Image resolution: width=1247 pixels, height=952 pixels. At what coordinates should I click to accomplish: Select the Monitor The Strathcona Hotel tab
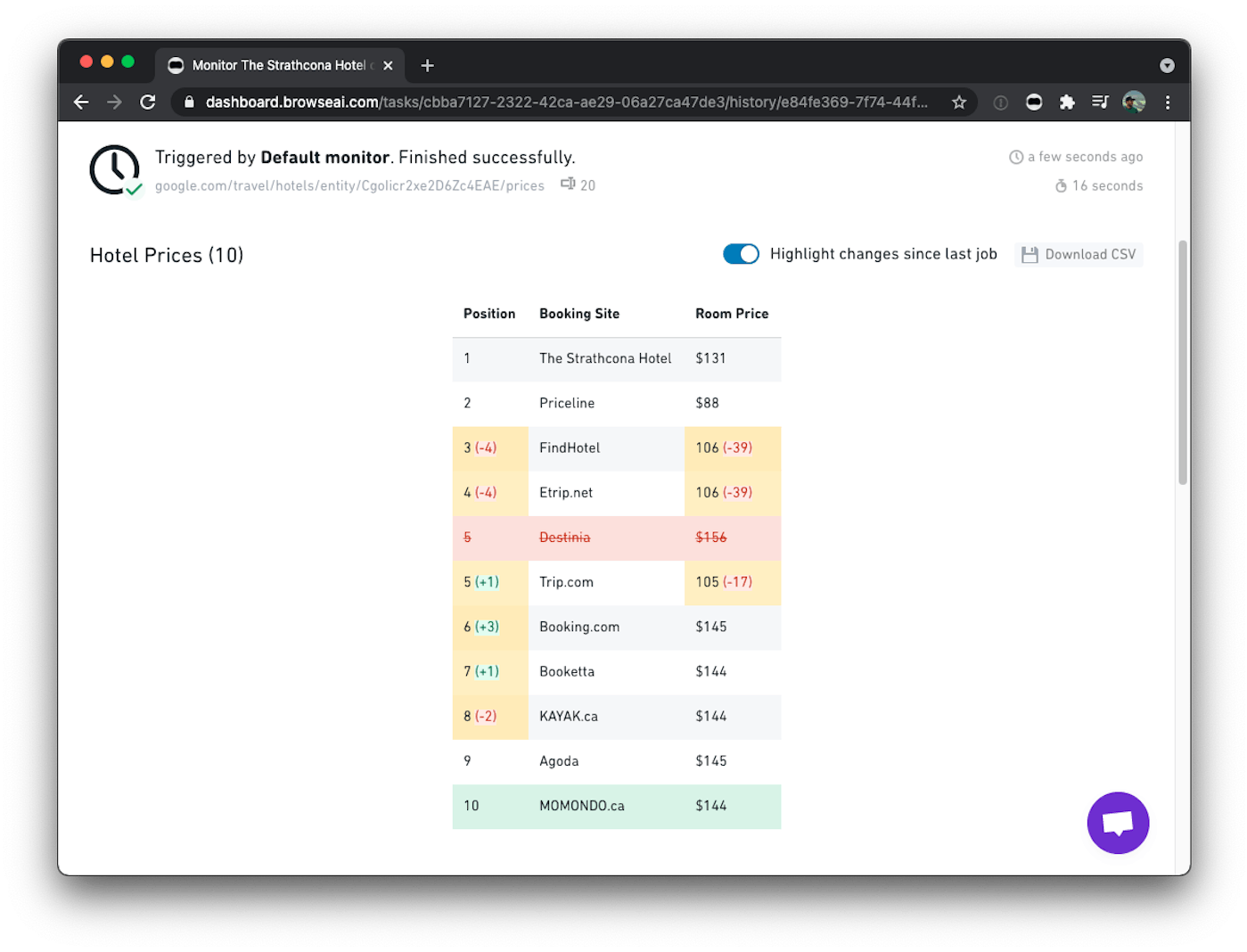click(278, 65)
